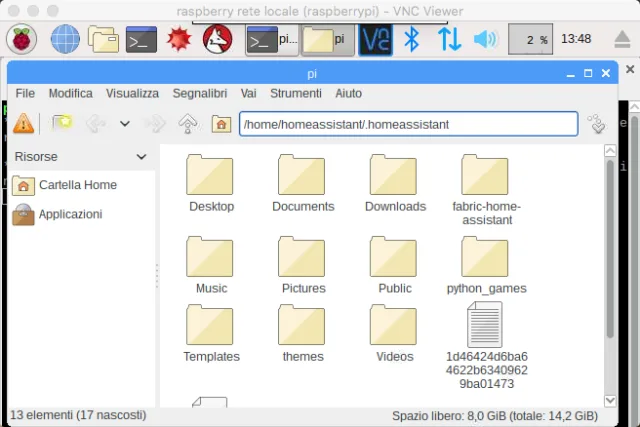
Task: Select Applicazioni in the sidebar
Action: [x=70, y=214]
